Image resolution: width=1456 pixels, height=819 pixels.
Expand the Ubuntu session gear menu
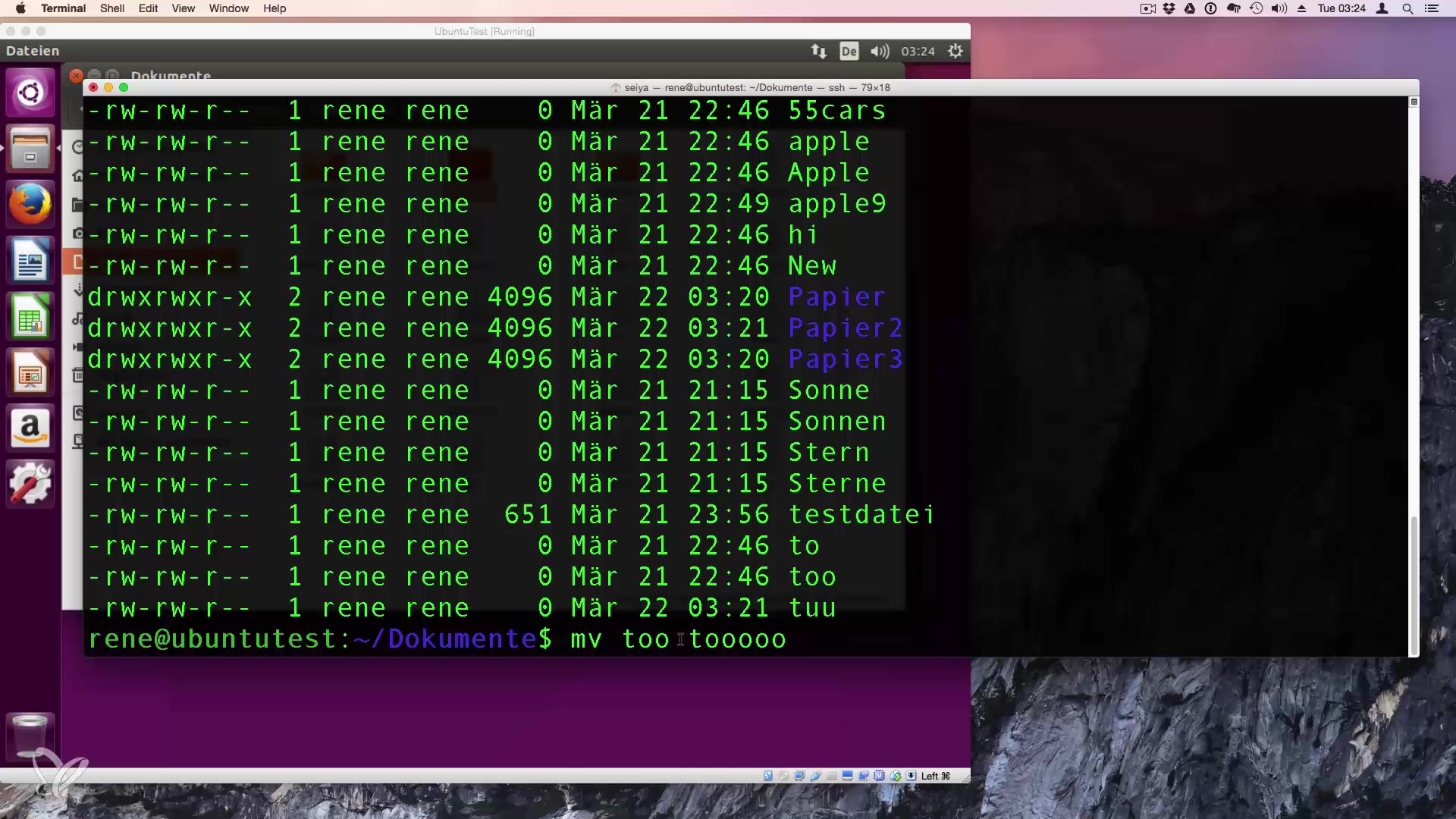(x=955, y=51)
